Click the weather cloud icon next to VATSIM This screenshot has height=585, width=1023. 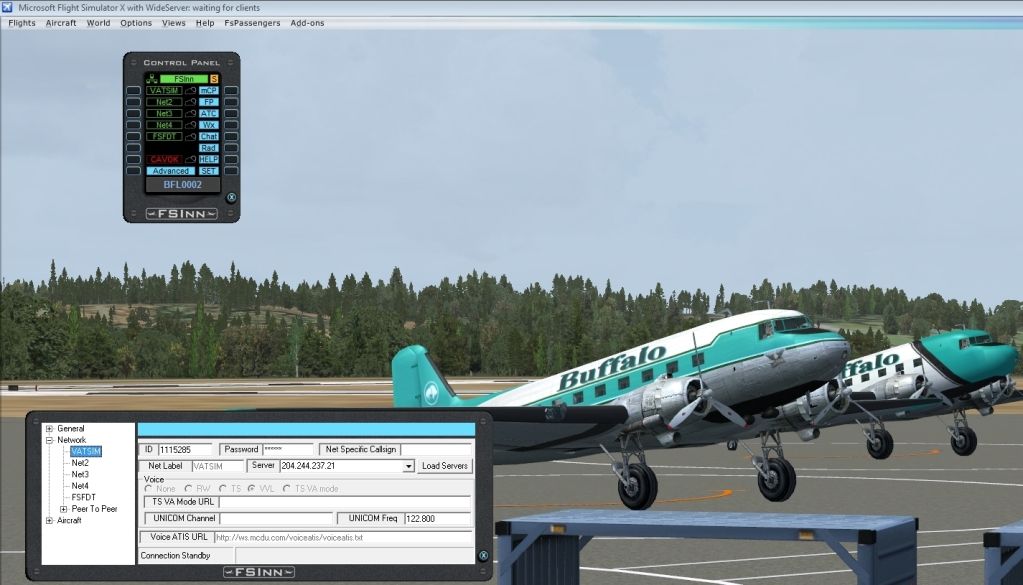point(191,91)
